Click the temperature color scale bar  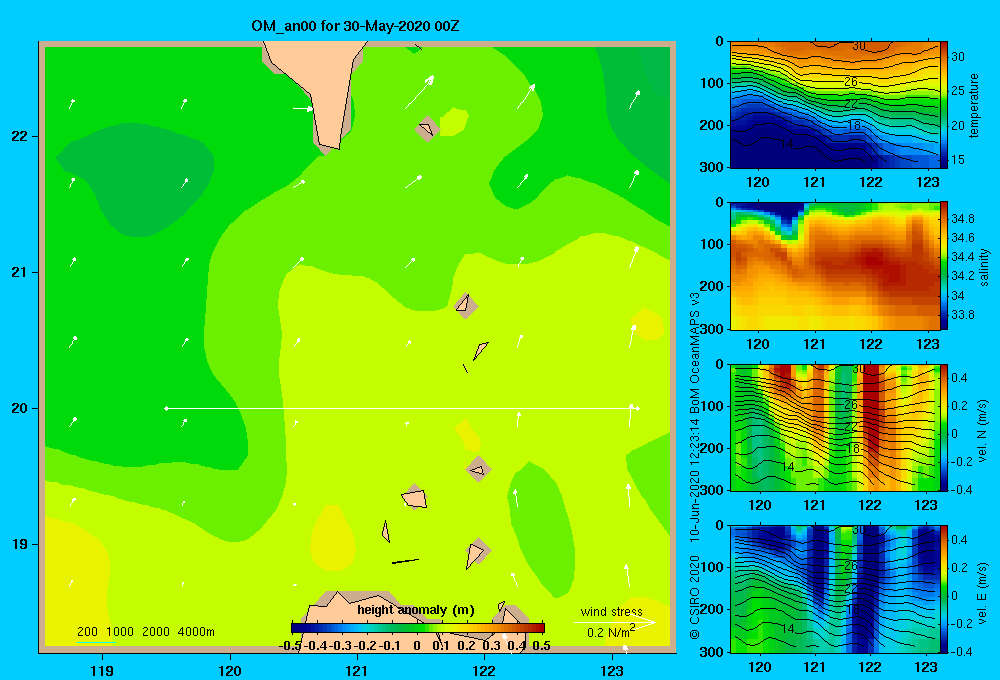944,105
